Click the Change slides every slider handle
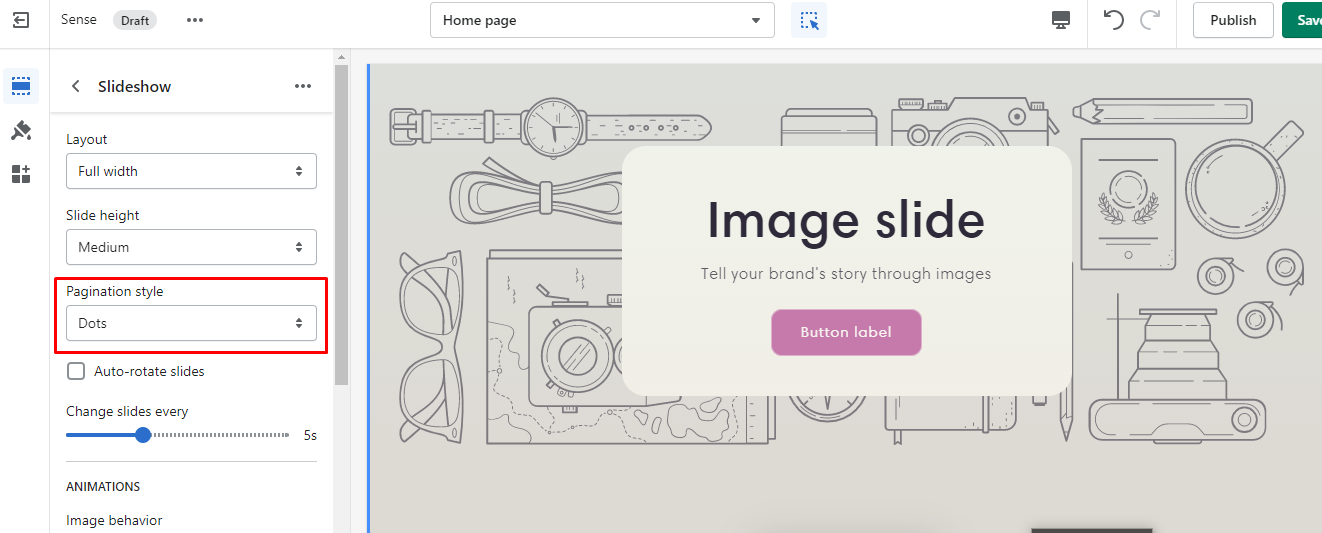Viewport: 1322px width, 533px height. coord(143,435)
